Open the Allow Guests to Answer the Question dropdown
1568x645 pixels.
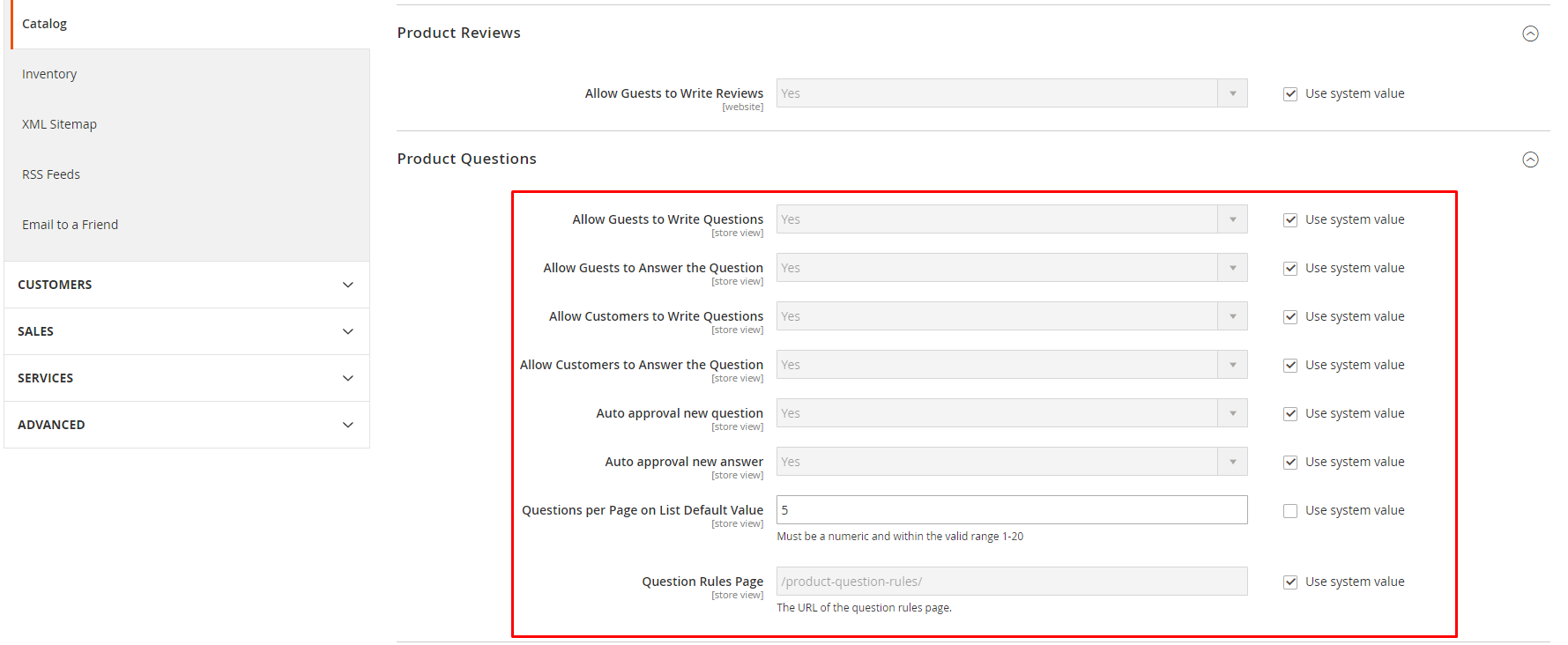1012,268
